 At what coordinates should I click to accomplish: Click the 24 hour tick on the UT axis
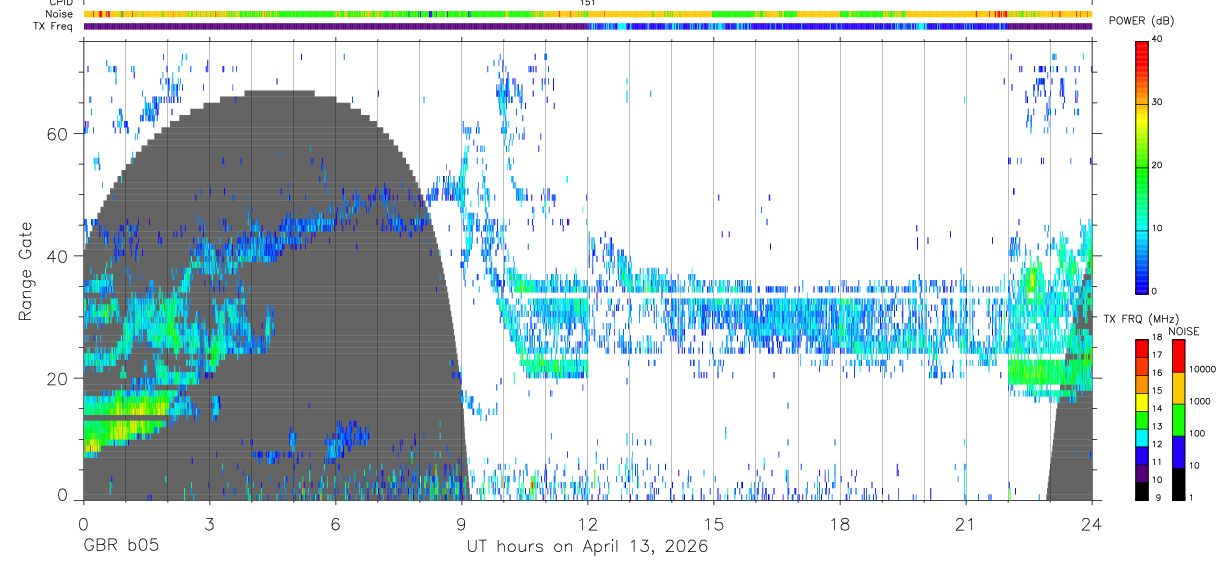tap(1091, 523)
